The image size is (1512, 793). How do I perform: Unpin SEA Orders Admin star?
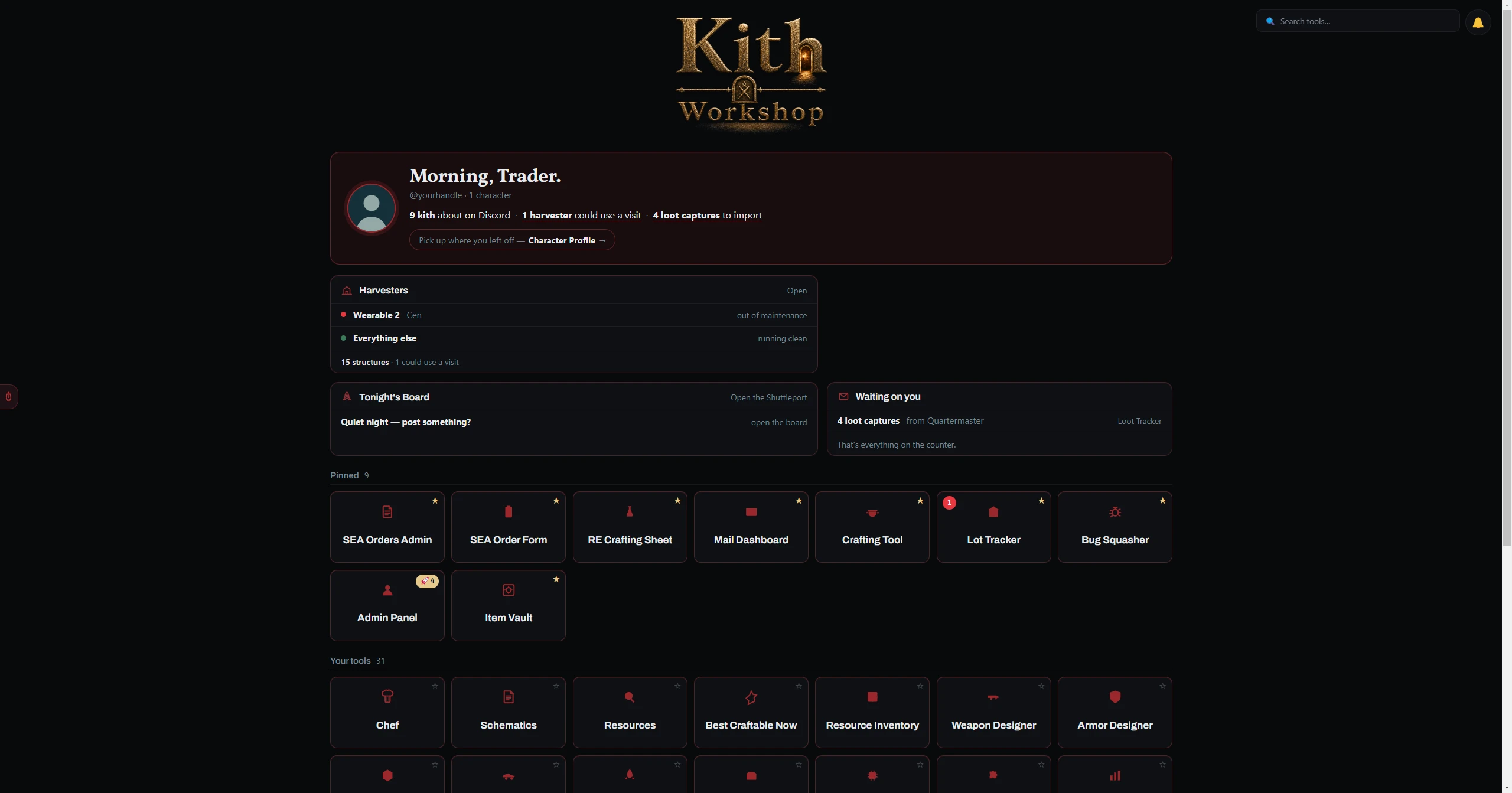(435, 501)
